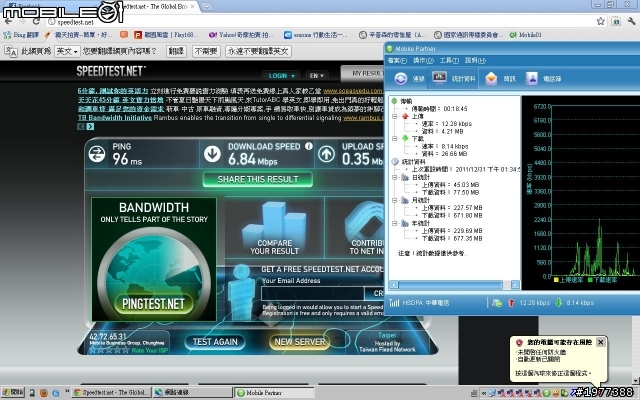The image size is (640, 400).
Task: Click the Download Speed arrow icon
Action: [x=212, y=154]
